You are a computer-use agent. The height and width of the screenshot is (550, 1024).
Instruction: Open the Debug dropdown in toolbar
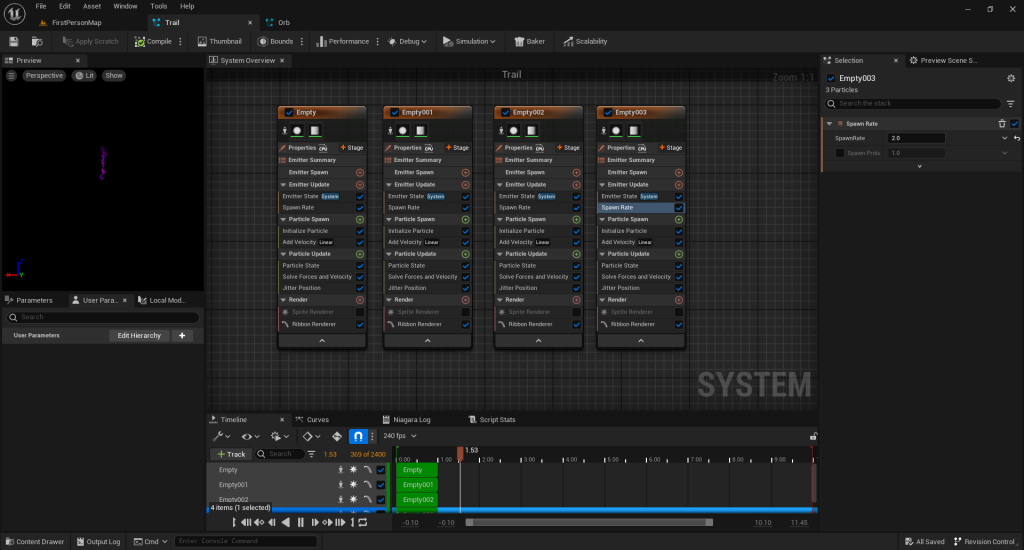408,41
